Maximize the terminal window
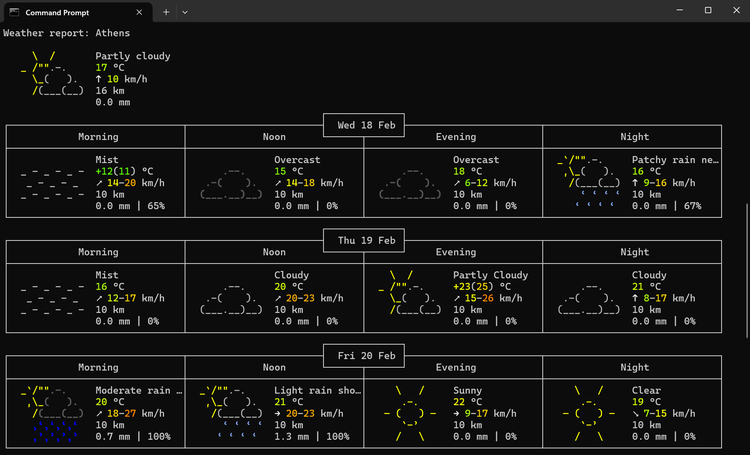Screen dimensions: 750x455 coord(707,10)
